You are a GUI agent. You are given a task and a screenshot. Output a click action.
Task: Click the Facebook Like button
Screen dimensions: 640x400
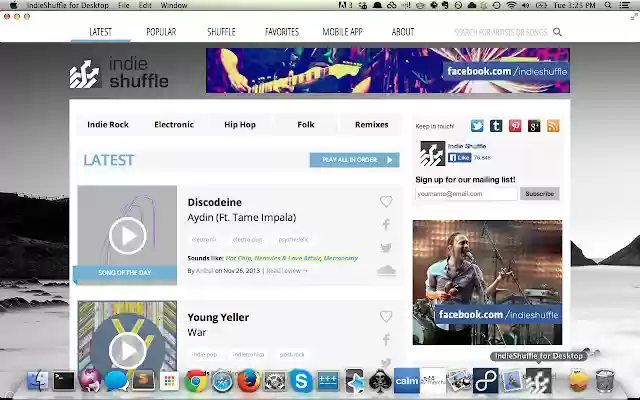pos(459,158)
